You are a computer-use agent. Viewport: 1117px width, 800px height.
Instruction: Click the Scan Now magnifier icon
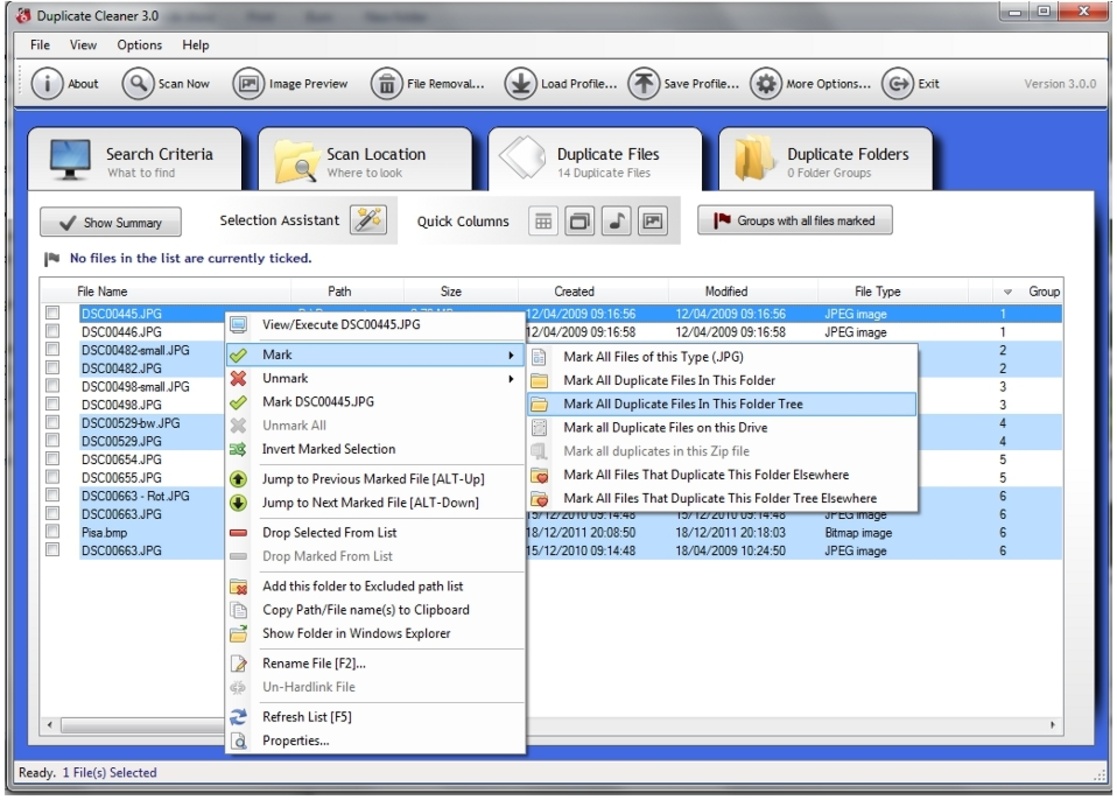tap(137, 84)
